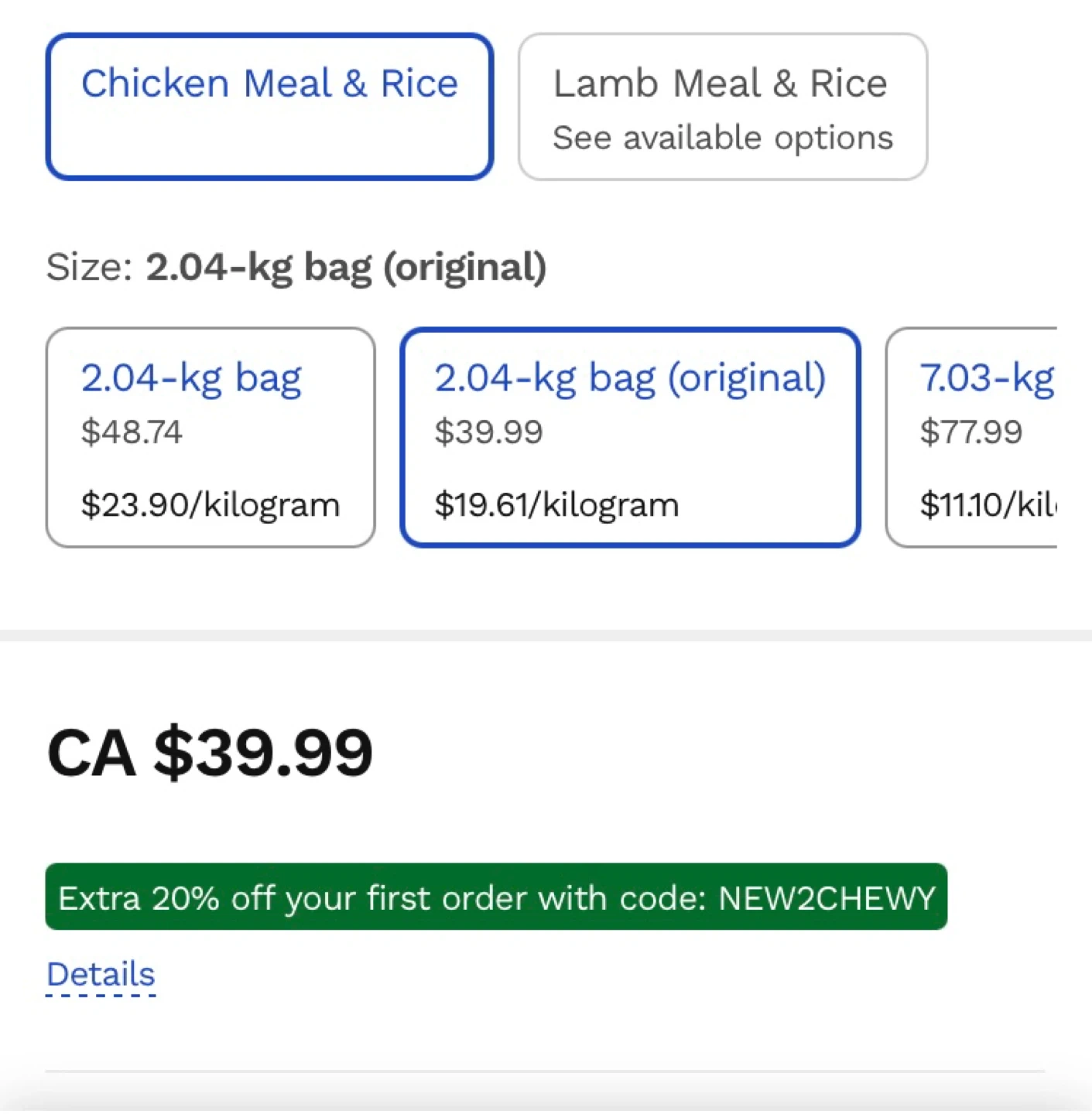Click $39.99 inside the original bag card
Screen dimensions: 1092x1114
click(488, 432)
